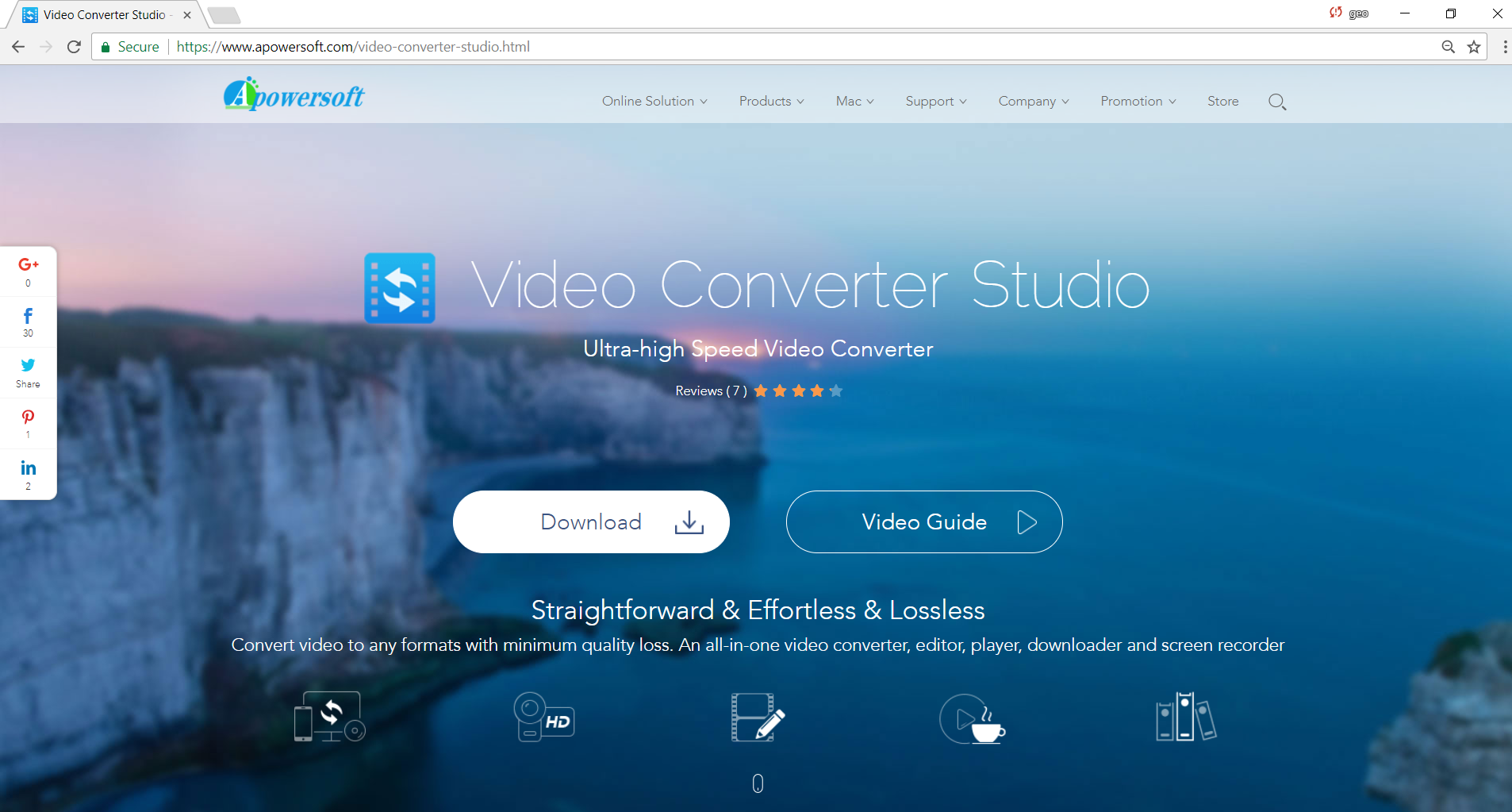Reload the current page

point(74,47)
